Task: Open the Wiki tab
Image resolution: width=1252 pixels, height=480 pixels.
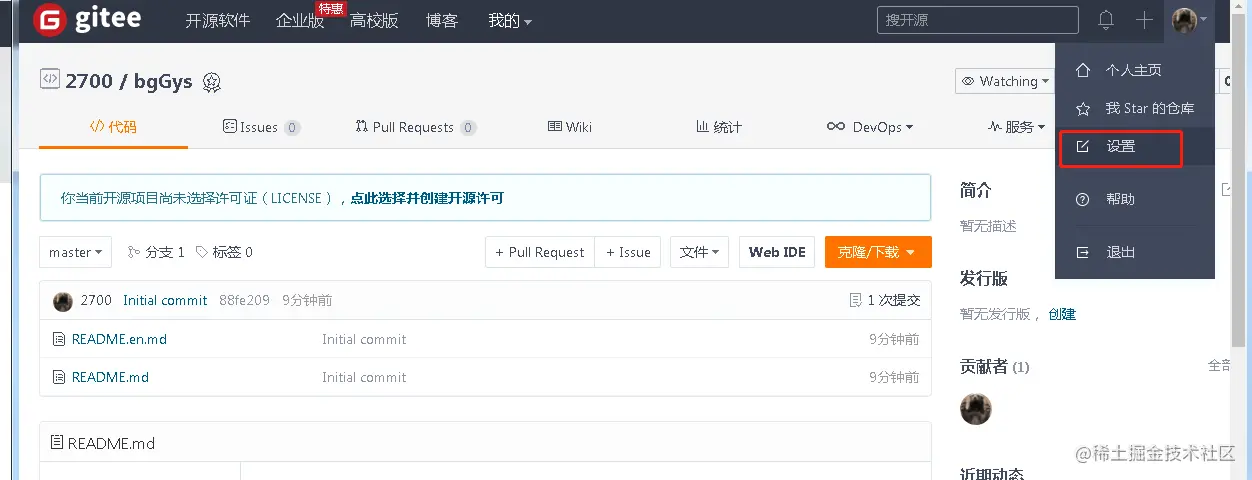Action: coord(570,127)
